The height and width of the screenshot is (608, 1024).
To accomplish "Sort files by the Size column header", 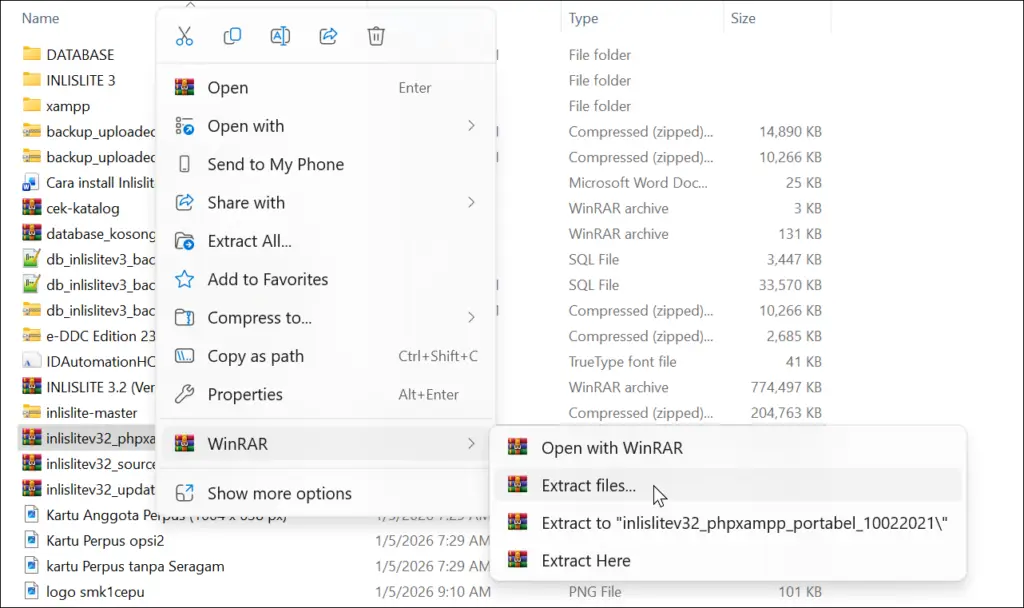I will click(x=743, y=18).
